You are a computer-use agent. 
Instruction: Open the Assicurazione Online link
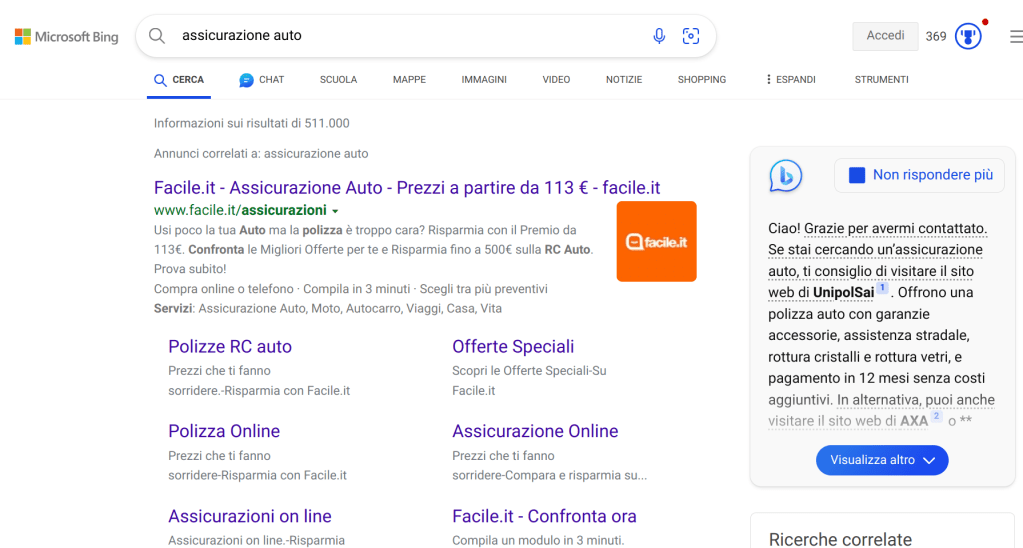point(535,431)
